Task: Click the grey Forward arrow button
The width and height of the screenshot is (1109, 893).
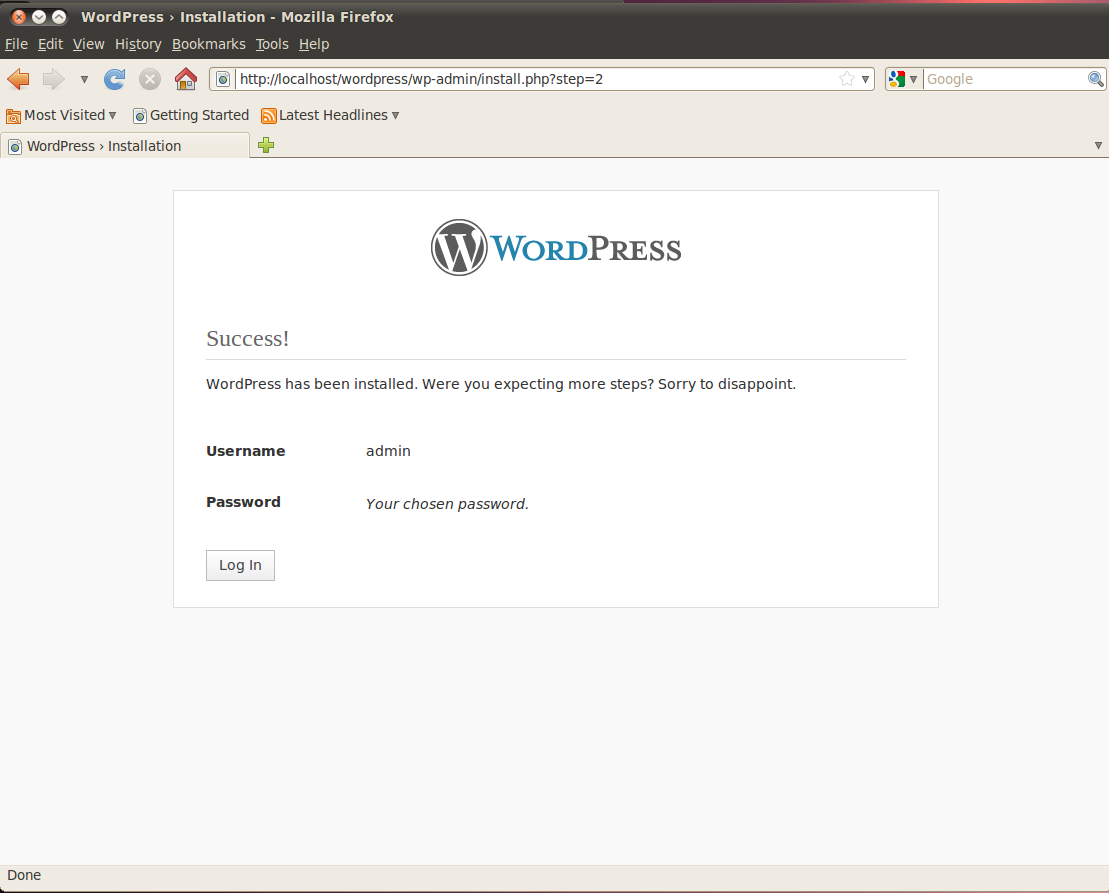Action: pyautogui.click(x=54, y=79)
